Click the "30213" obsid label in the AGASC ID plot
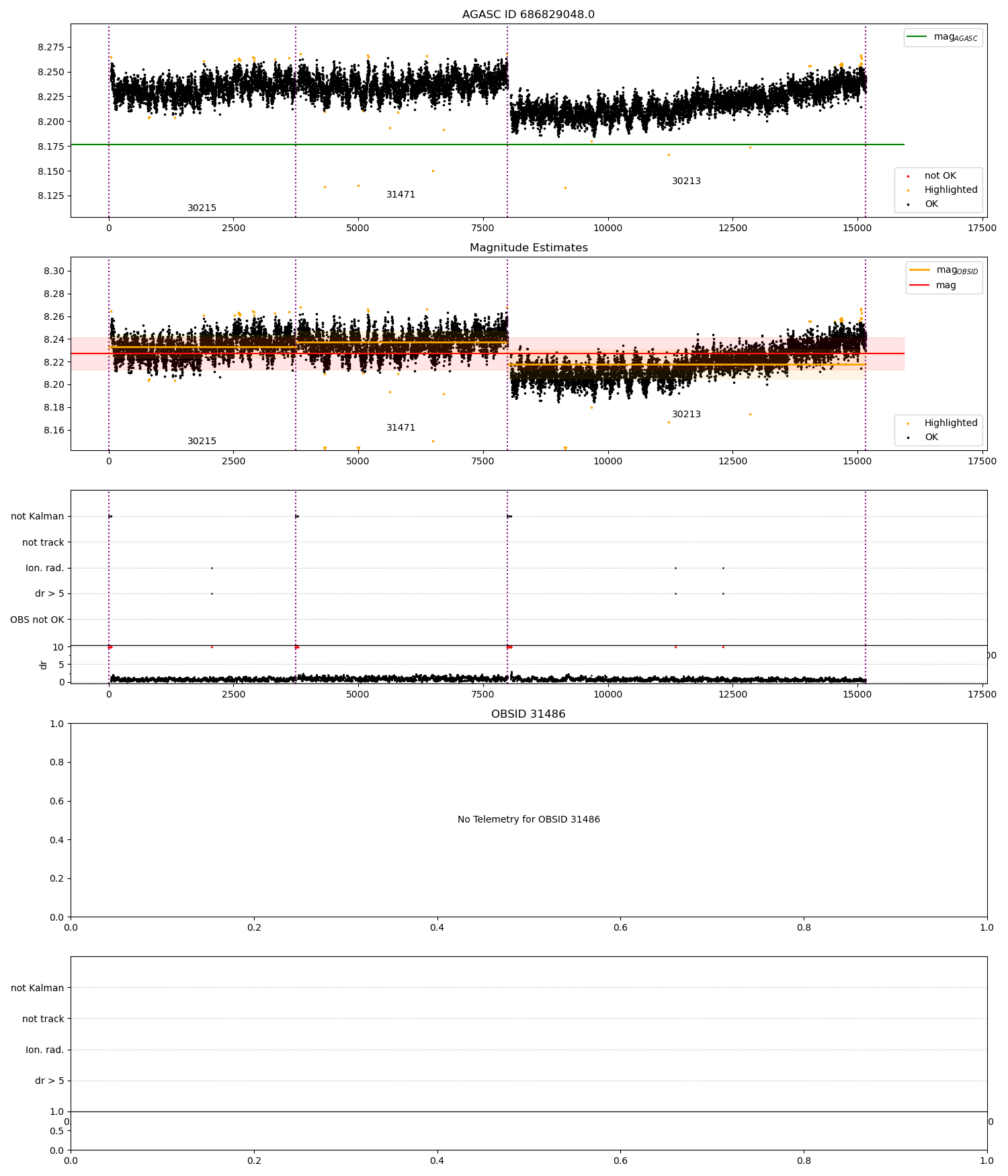The height and width of the screenshot is (1176, 1008). [x=686, y=181]
